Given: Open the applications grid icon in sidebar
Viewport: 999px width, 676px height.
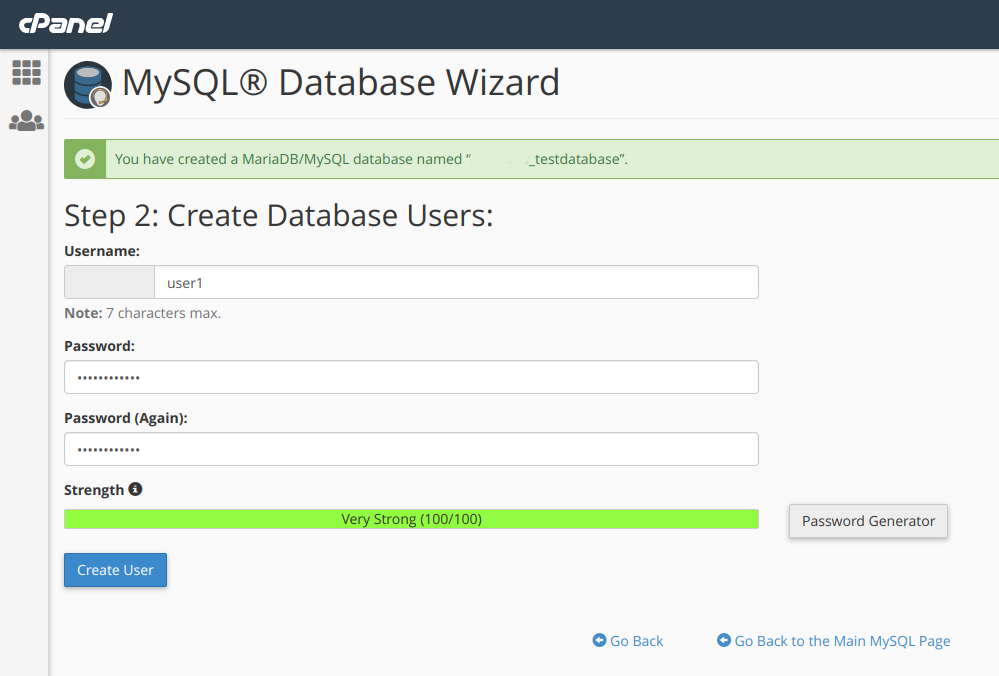Looking at the screenshot, I should 26,71.
